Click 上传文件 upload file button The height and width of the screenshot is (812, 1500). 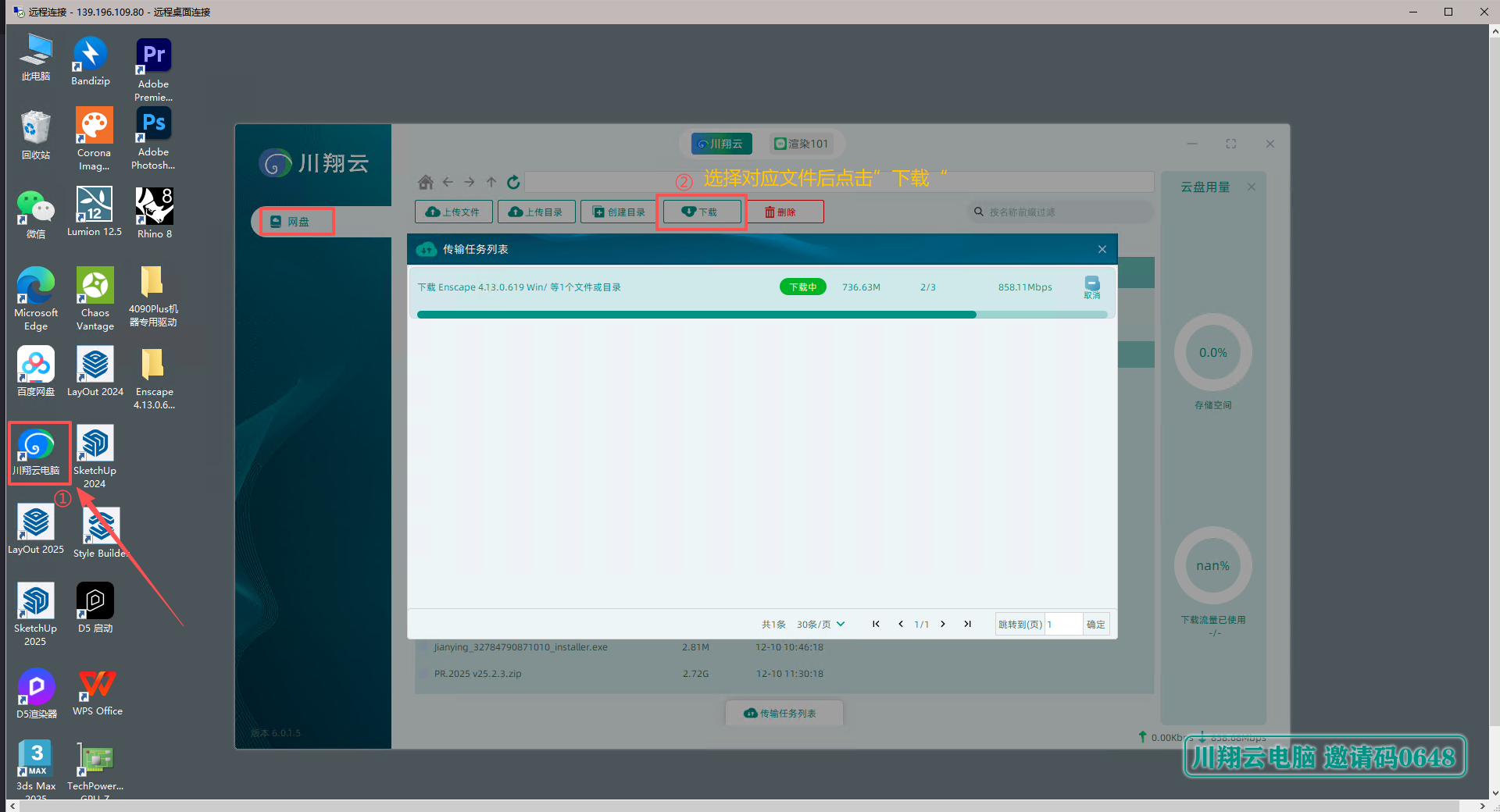coord(454,212)
